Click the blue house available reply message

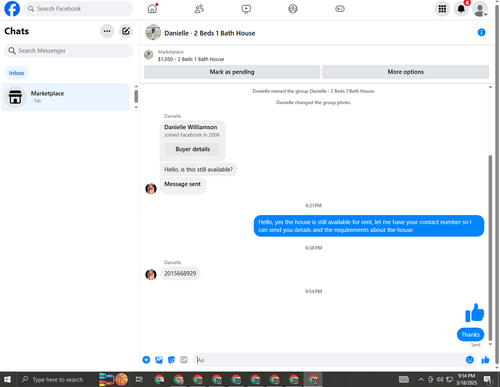coord(369,226)
